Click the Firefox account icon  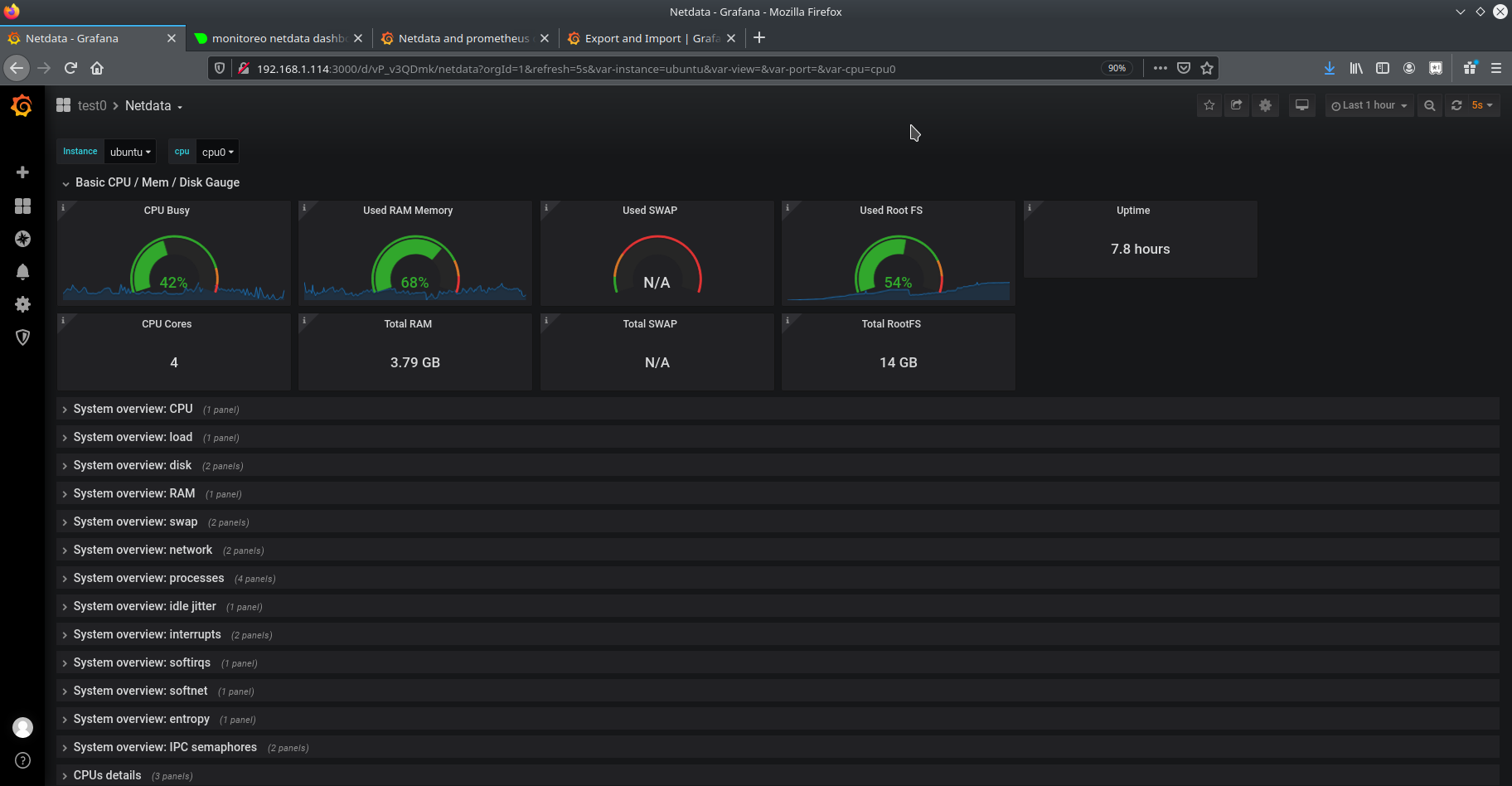click(1409, 68)
